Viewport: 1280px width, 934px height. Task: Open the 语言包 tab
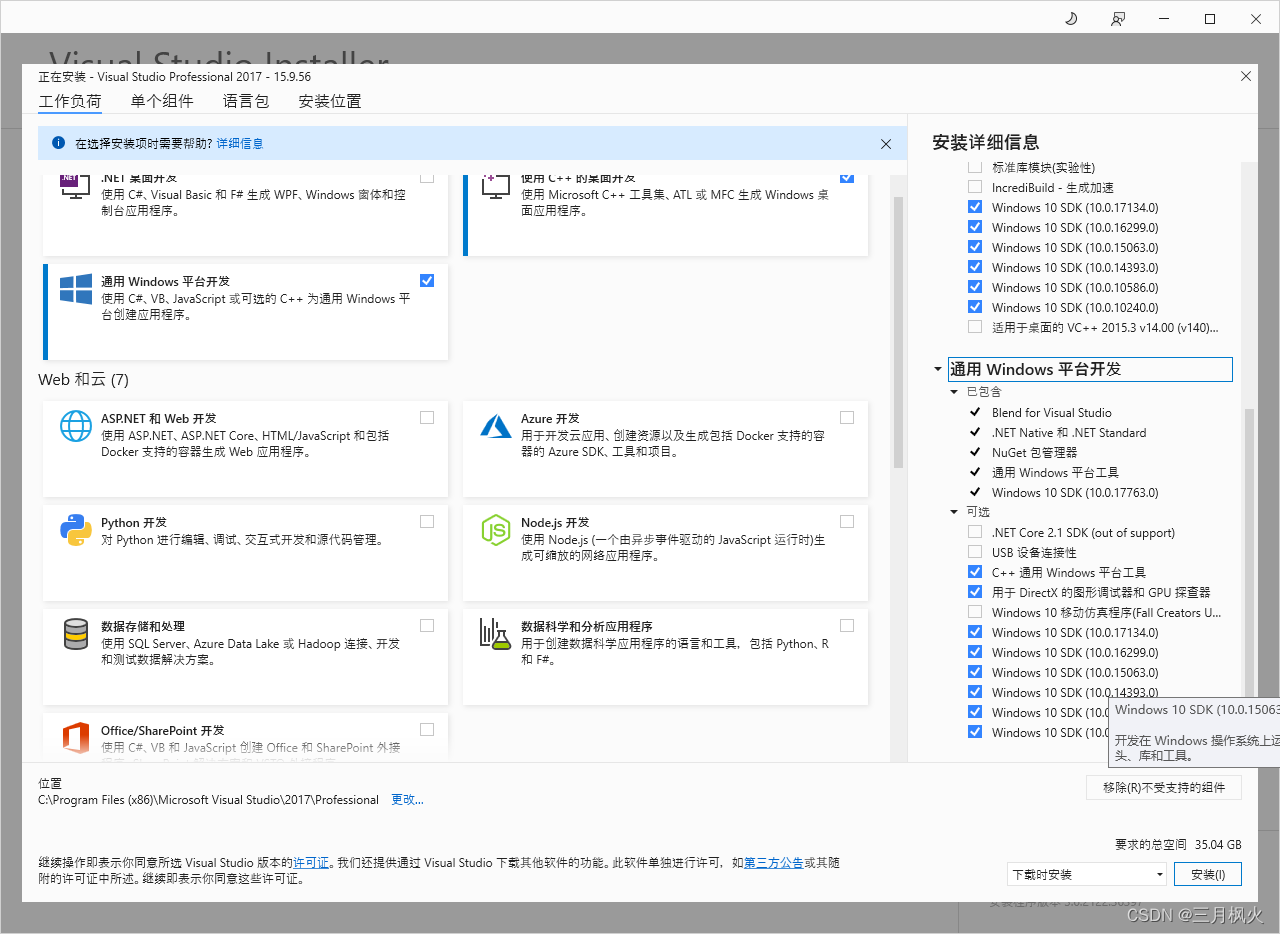tap(246, 101)
